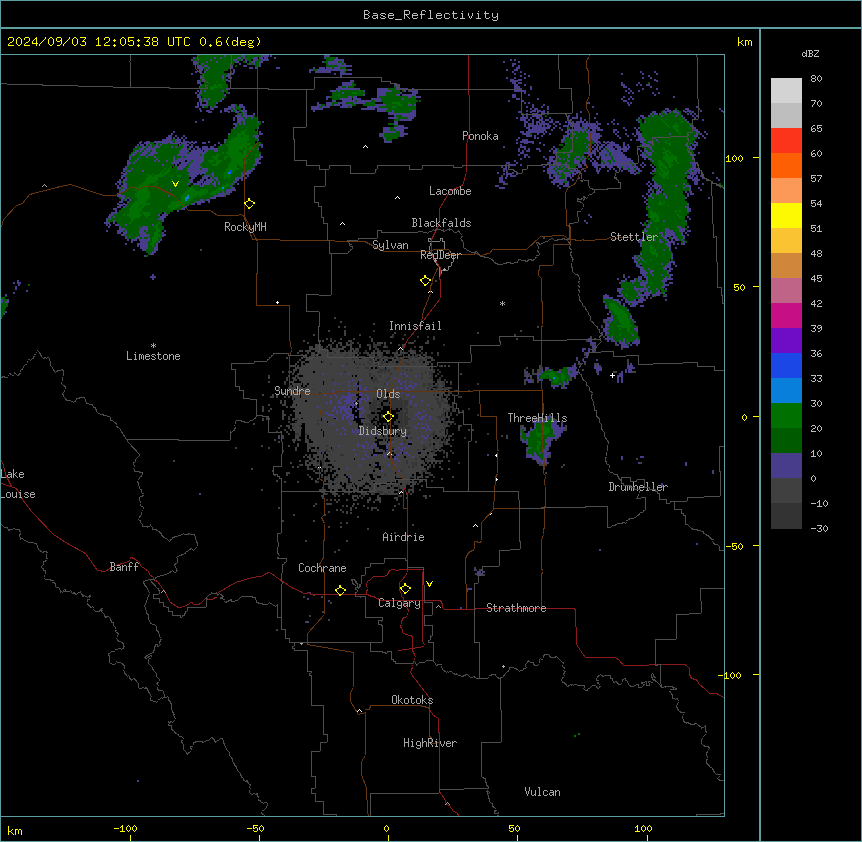This screenshot has width=862, height=842.
Task: Click the 80 value on the dBZ scale
Action: click(x=816, y=79)
